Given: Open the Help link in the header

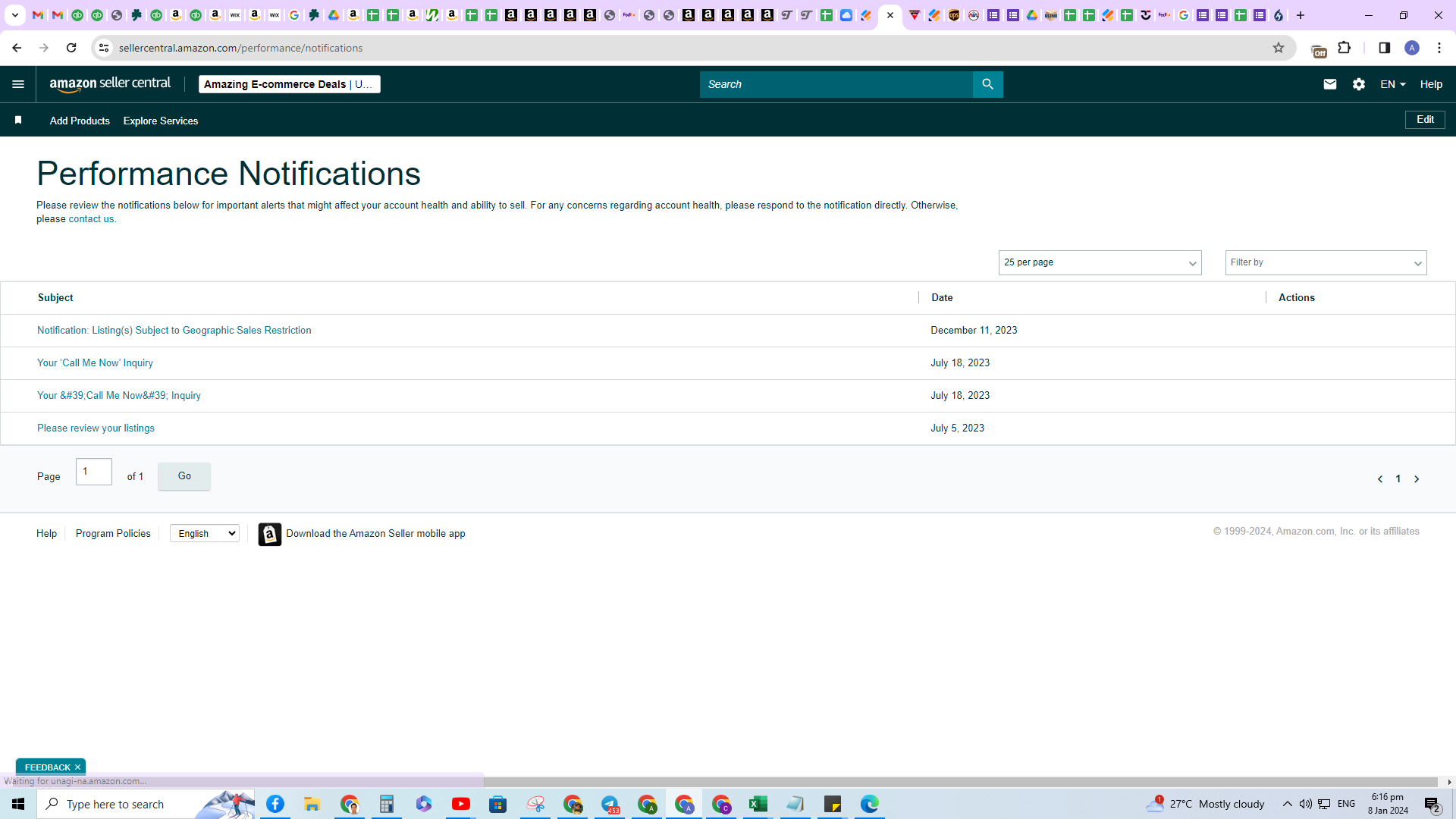Looking at the screenshot, I should pyautogui.click(x=1431, y=84).
